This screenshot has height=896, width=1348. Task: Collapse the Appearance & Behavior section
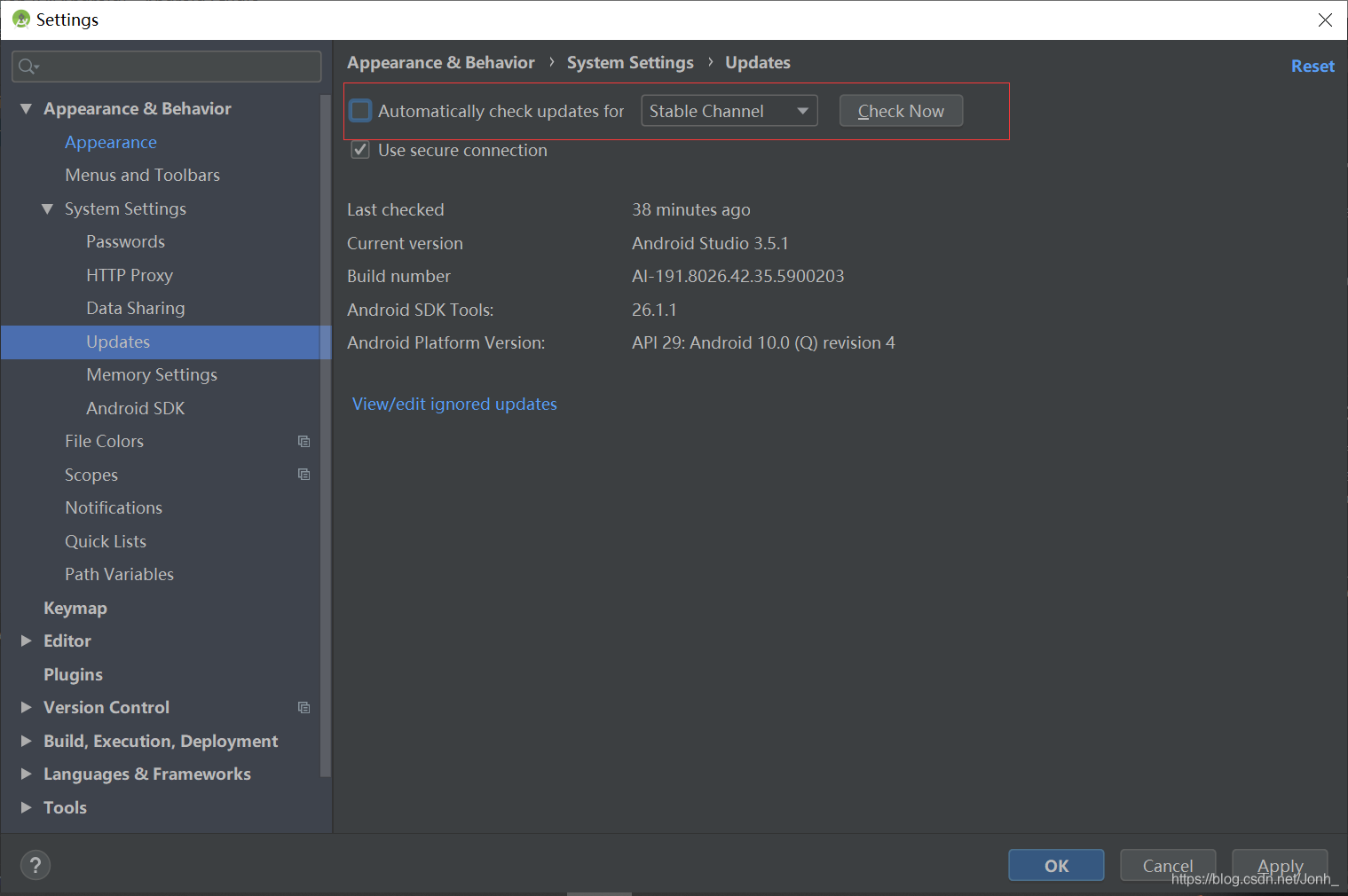coord(26,108)
